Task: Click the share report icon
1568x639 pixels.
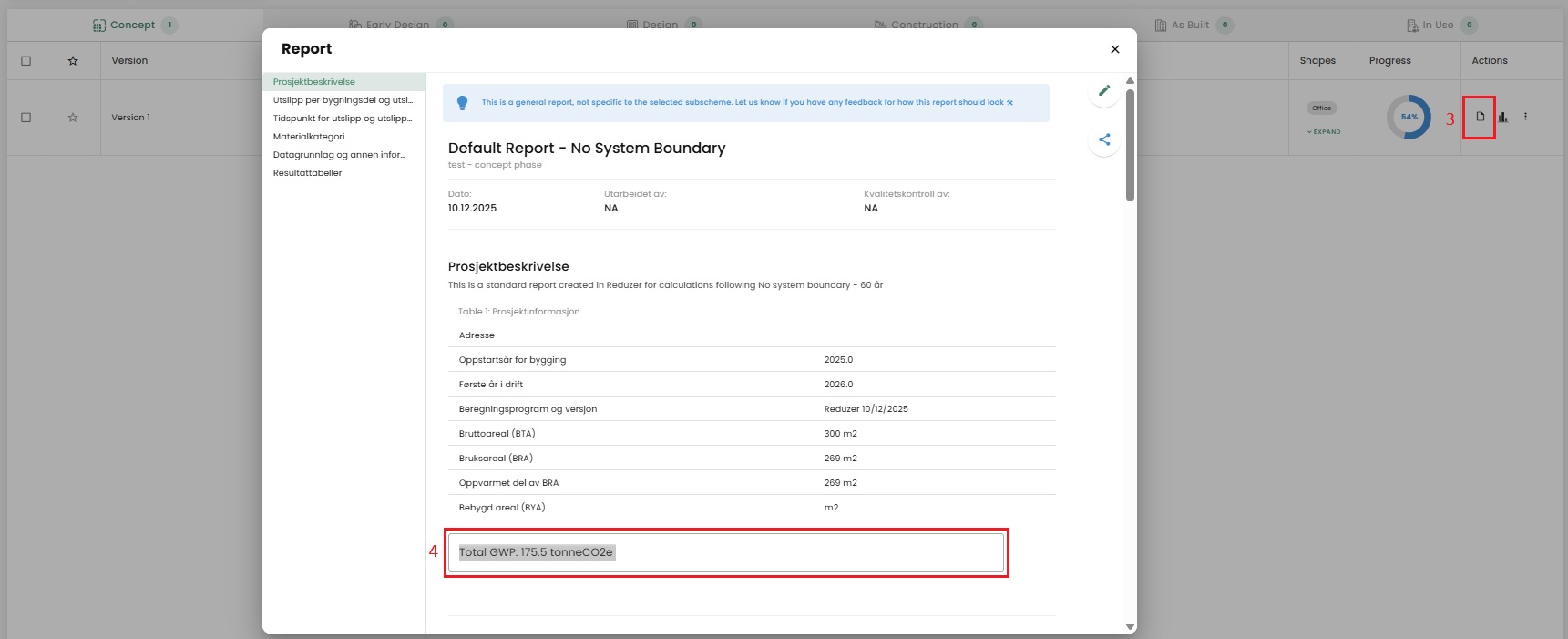Action: coord(1104,139)
